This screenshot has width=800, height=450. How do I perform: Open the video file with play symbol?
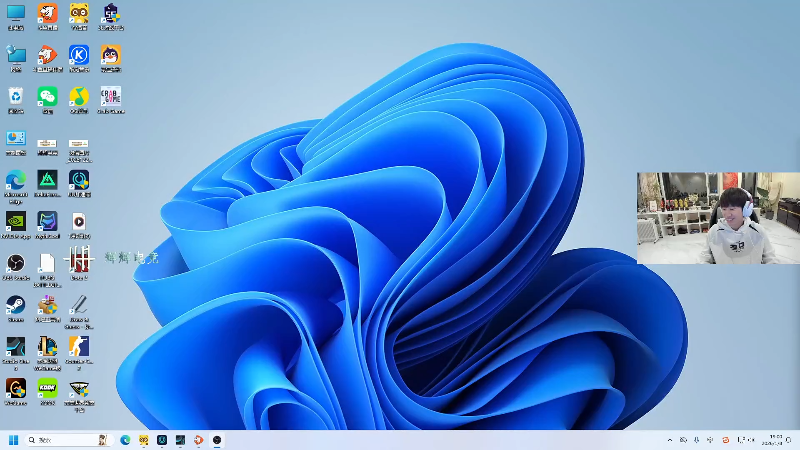point(79,226)
